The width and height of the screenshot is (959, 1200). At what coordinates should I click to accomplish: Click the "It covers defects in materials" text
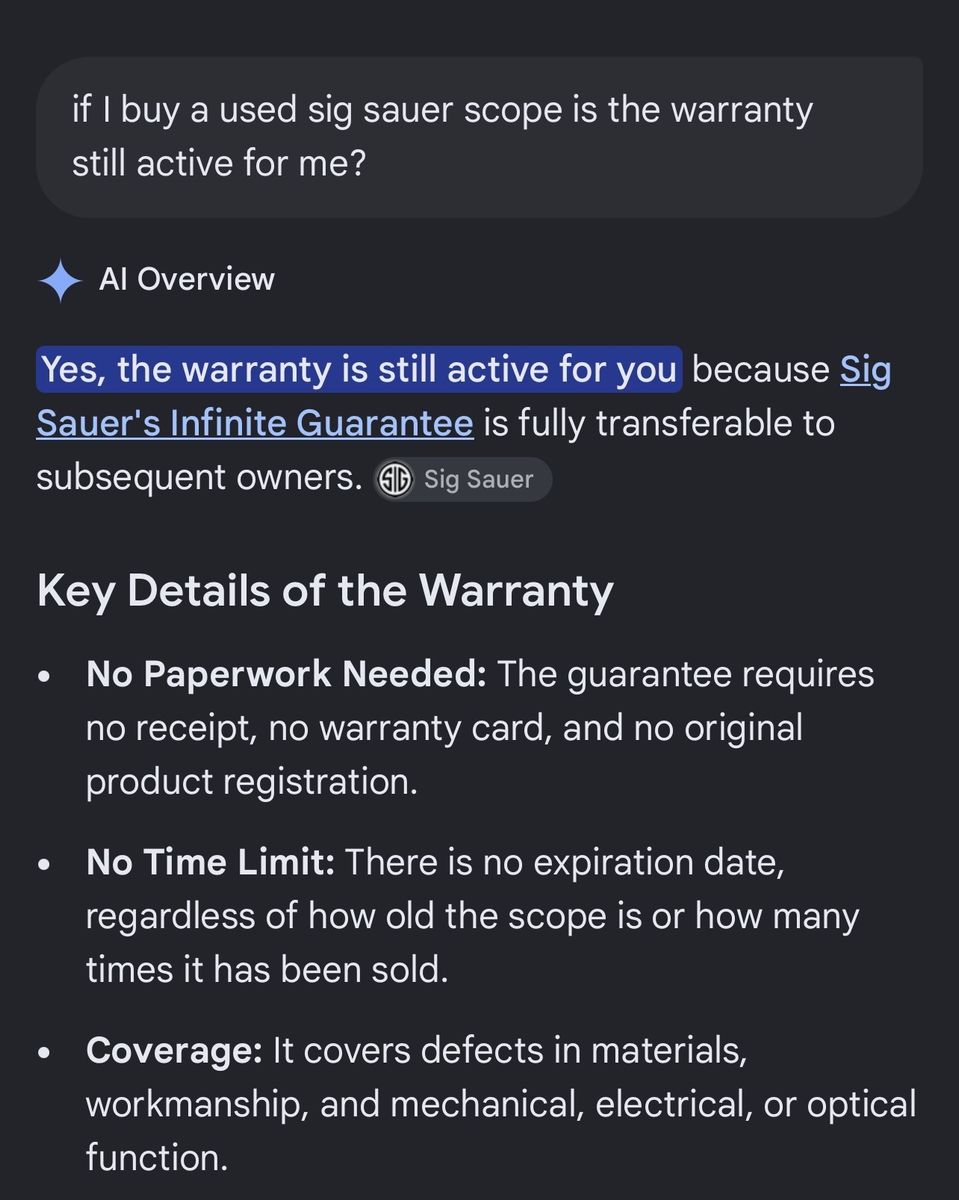(x=510, y=1051)
